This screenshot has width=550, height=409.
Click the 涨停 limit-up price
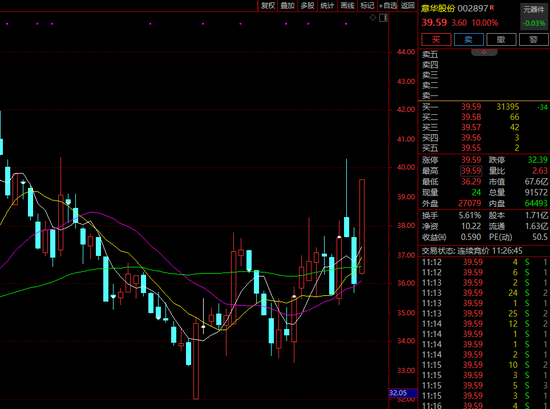(x=471, y=160)
